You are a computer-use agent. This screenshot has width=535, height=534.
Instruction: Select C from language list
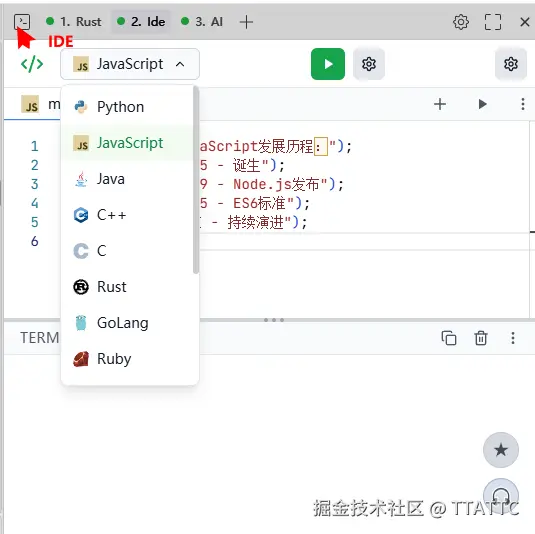point(128,251)
